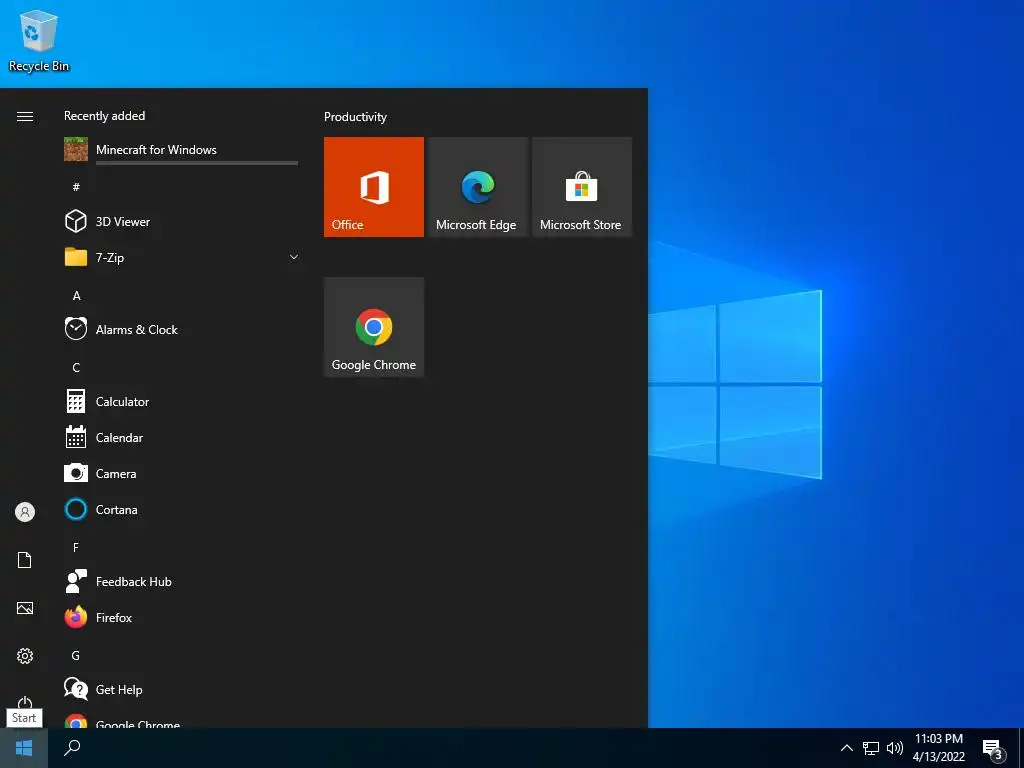The height and width of the screenshot is (768, 1024).
Task: Click the G letter group header
Action: (76, 656)
